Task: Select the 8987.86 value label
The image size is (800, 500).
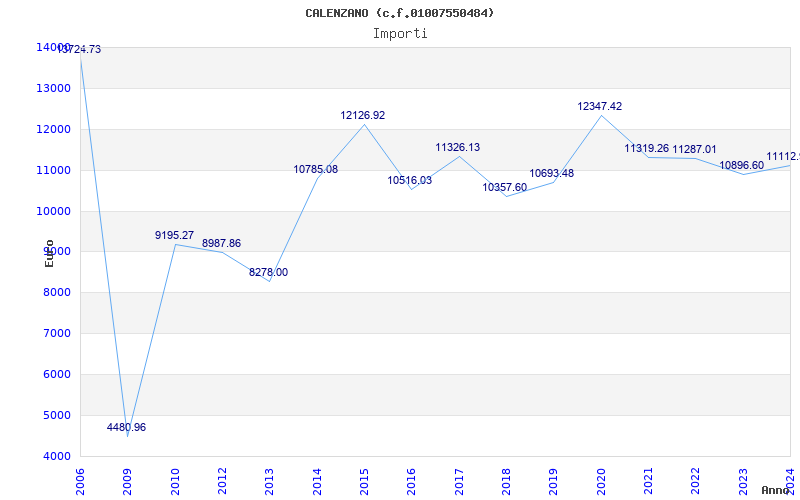Action: (x=221, y=243)
